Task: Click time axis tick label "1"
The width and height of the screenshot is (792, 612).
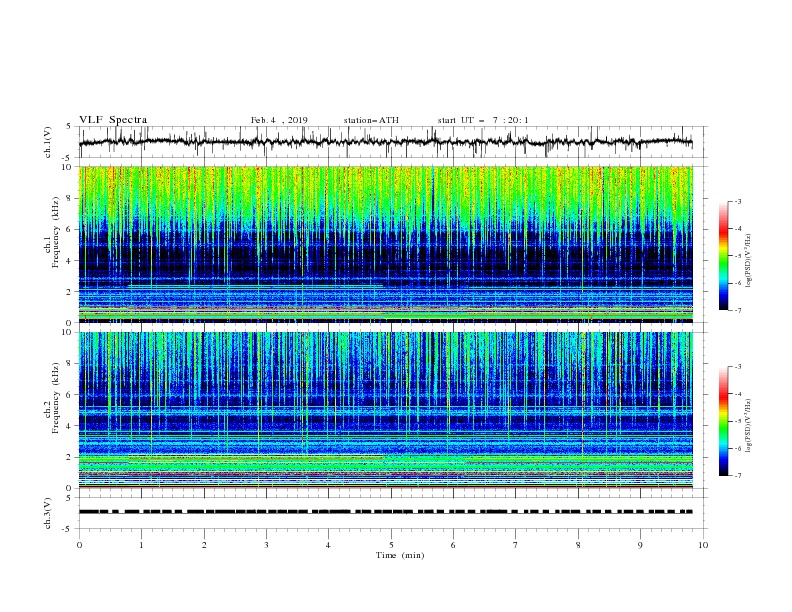Action: (x=142, y=545)
